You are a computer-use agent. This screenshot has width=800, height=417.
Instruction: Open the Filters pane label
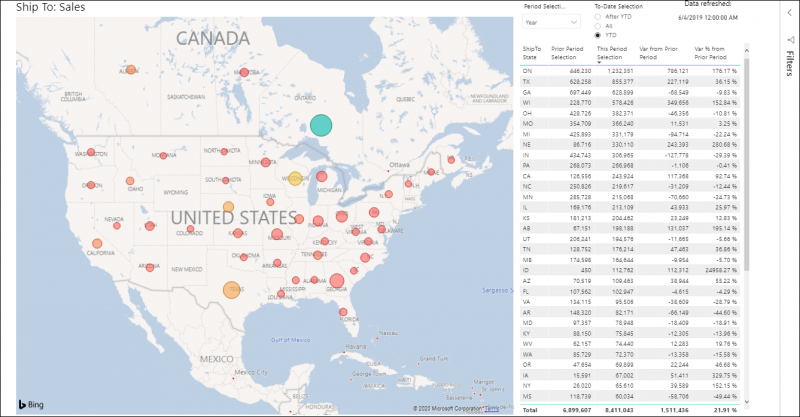(790, 63)
